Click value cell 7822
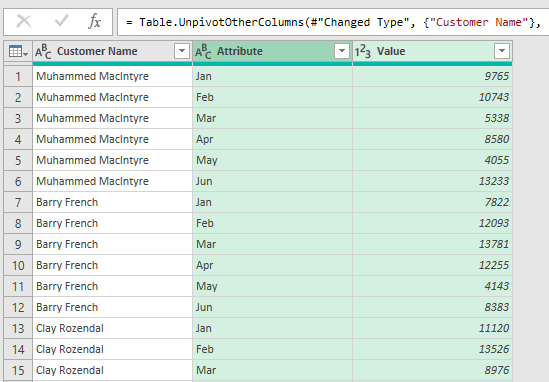 click(432, 202)
